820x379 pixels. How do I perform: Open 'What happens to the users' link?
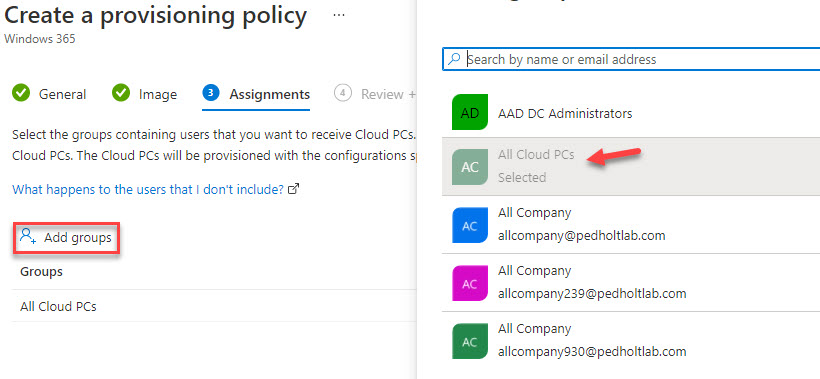(x=148, y=189)
